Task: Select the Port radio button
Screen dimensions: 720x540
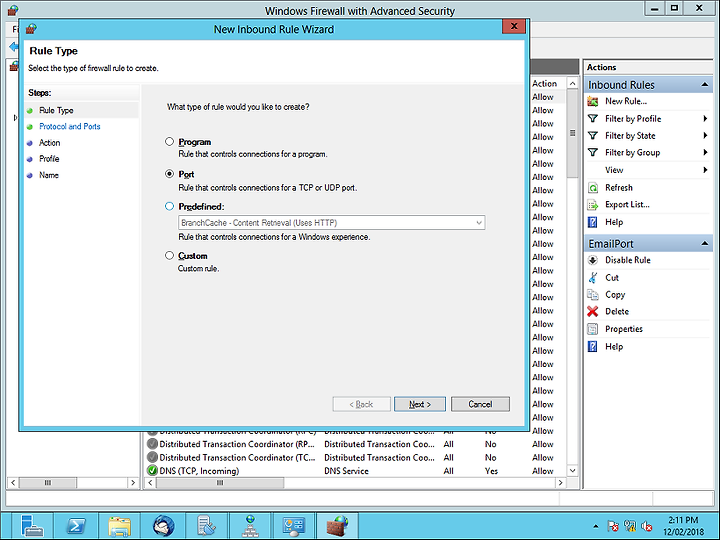Action: pyautogui.click(x=169, y=174)
